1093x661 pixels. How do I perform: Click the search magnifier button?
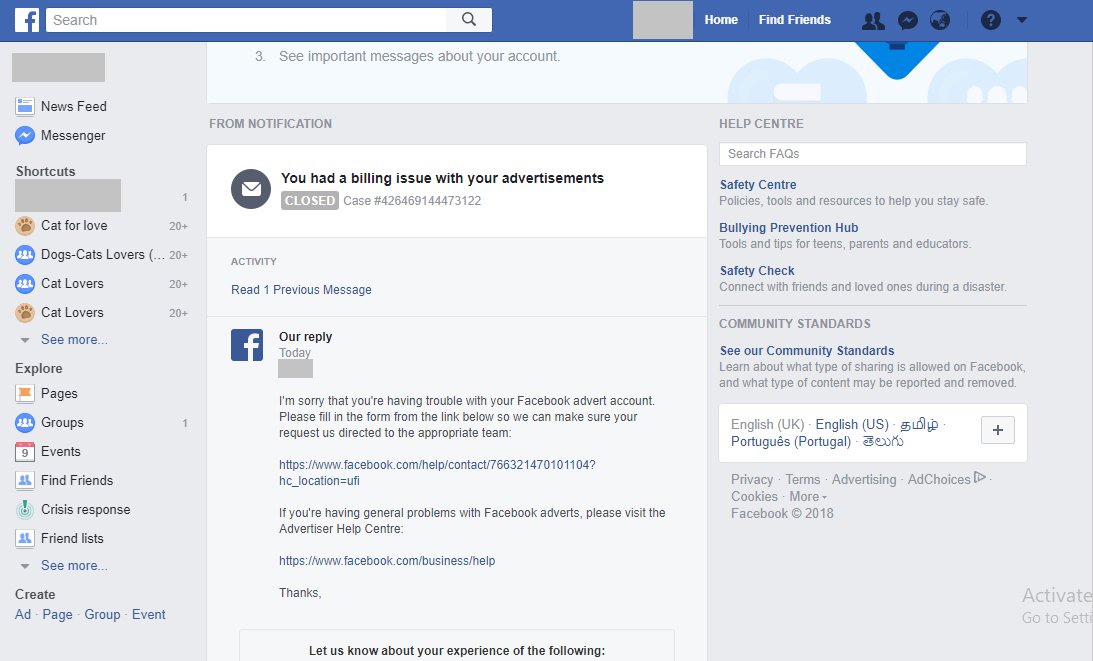[469, 20]
